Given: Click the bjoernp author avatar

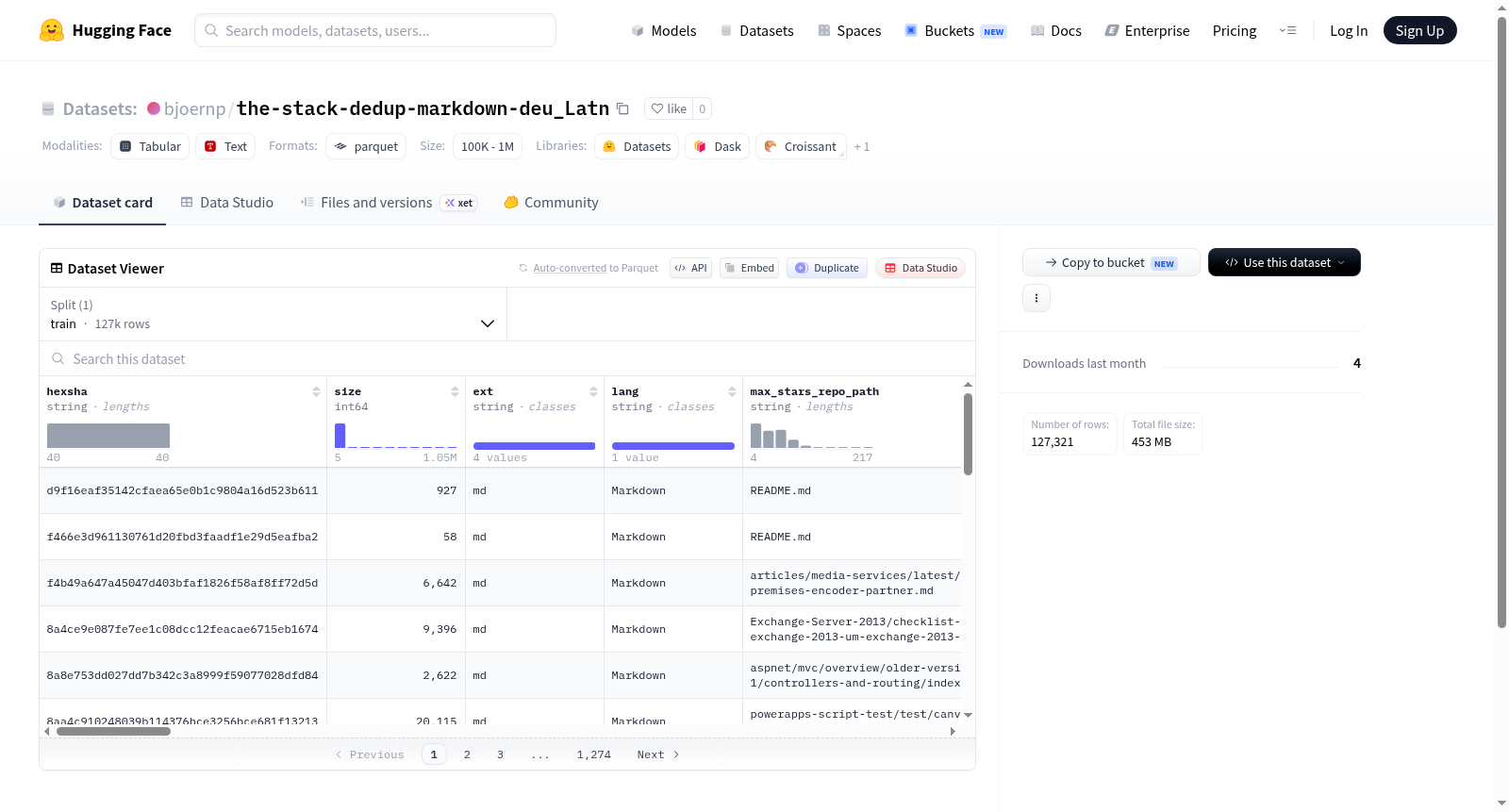Looking at the screenshot, I should pos(154,108).
